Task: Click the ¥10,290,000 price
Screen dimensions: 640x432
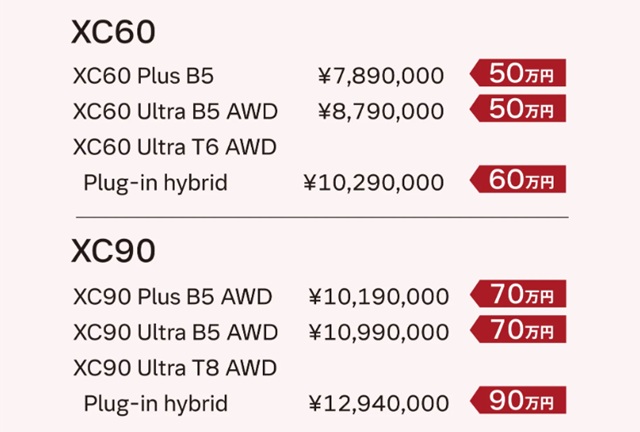Action: point(374,183)
